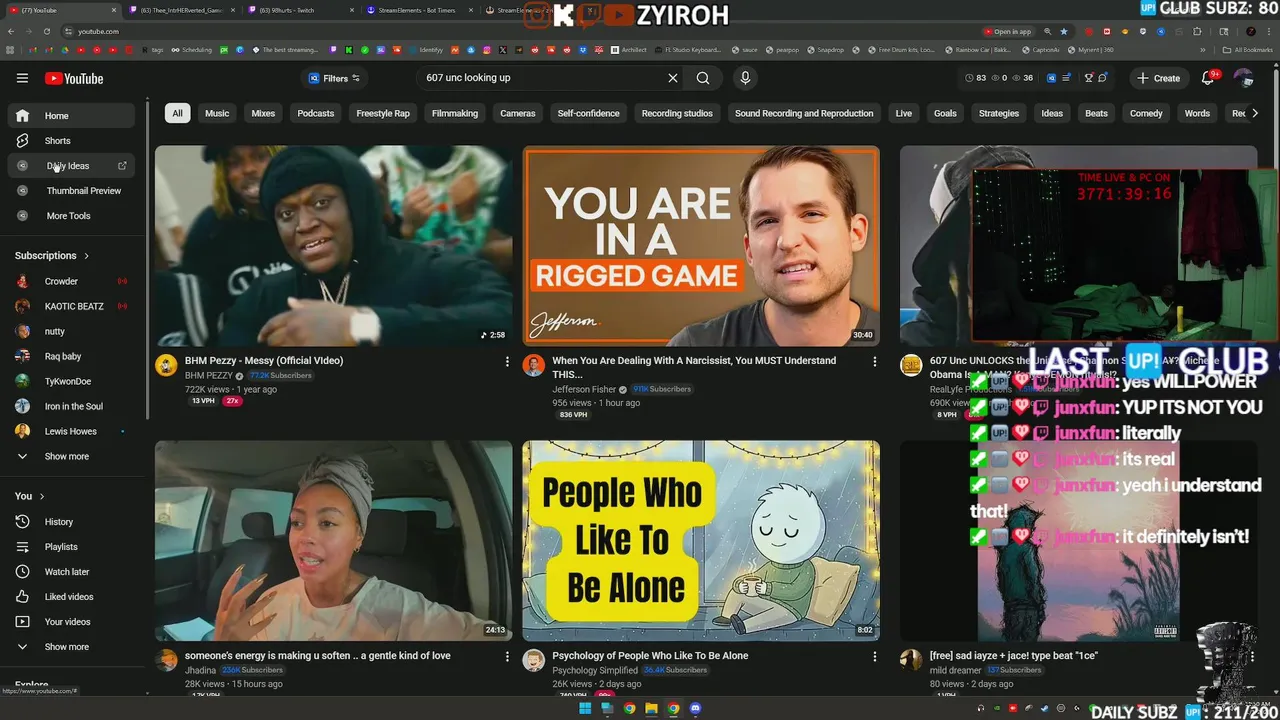Open Discord from the taskbar
Viewport: 1280px width, 720px height.
click(695, 709)
